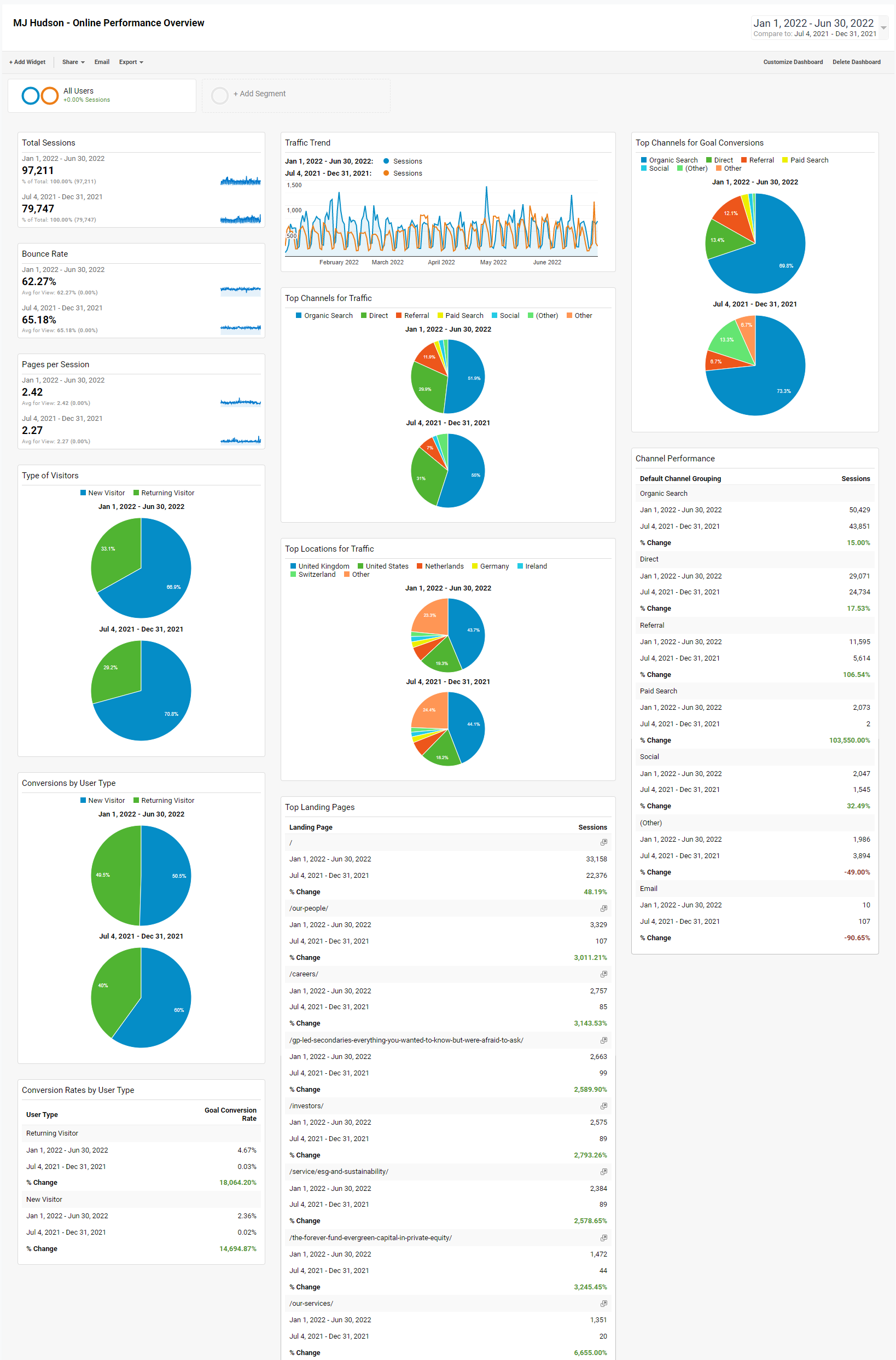Click the United Kingdom blue legend swatch

click(x=293, y=566)
